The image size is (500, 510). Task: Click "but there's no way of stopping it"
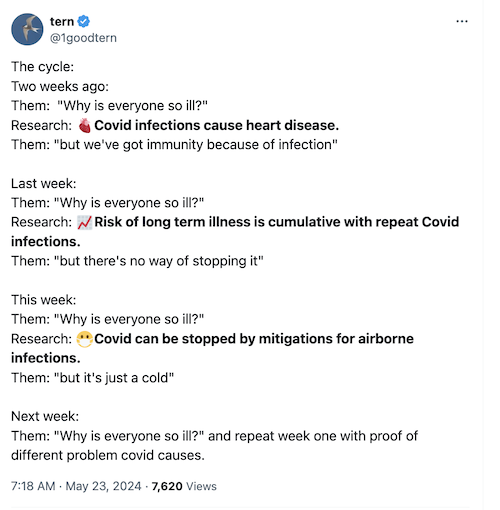(159, 261)
